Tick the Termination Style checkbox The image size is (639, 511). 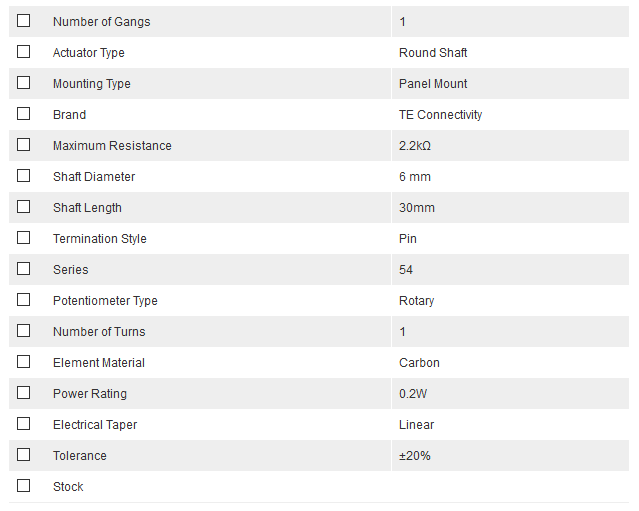click(x=24, y=238)
